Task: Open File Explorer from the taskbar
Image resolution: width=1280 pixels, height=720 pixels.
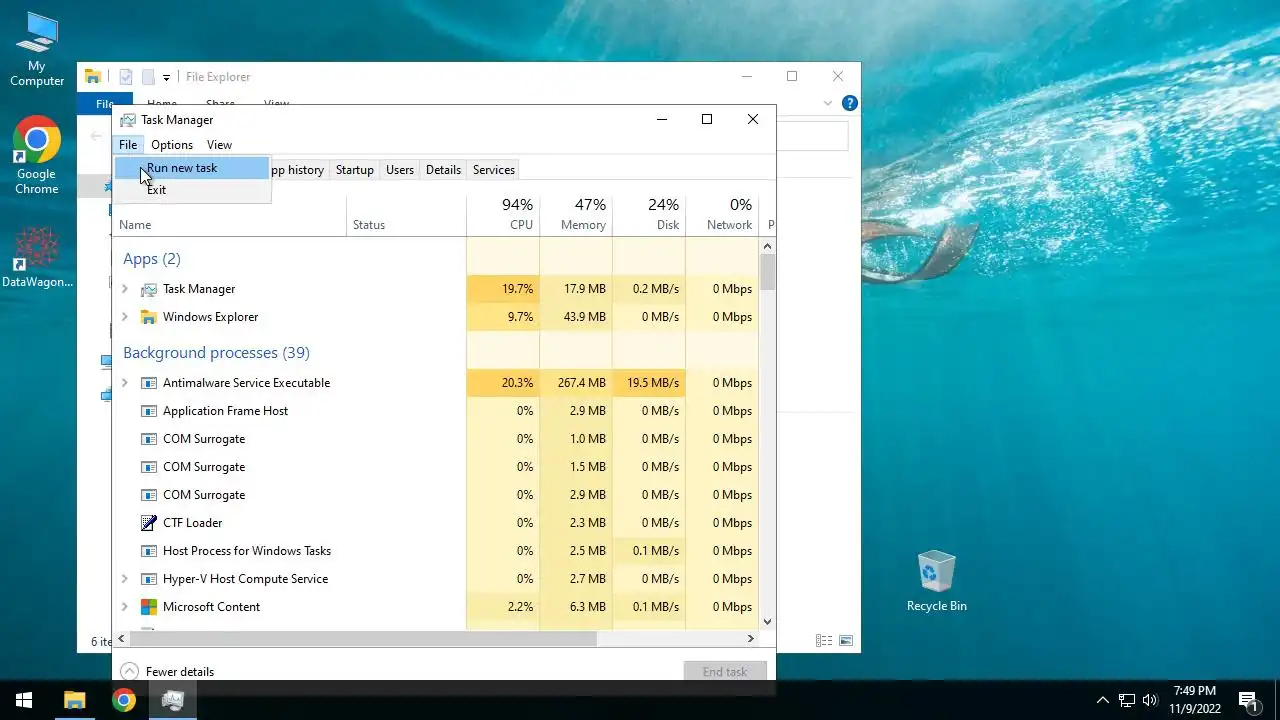Action: tap(75, 700)
